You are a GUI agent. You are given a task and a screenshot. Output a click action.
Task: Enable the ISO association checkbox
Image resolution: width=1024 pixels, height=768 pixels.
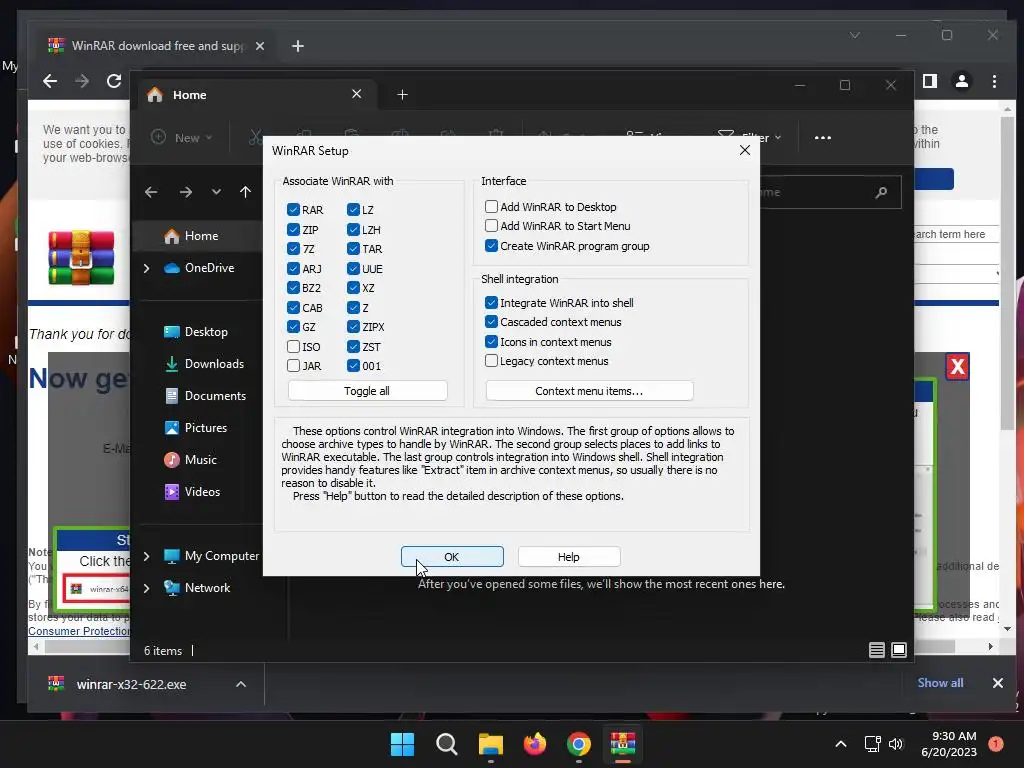point(293,347)
